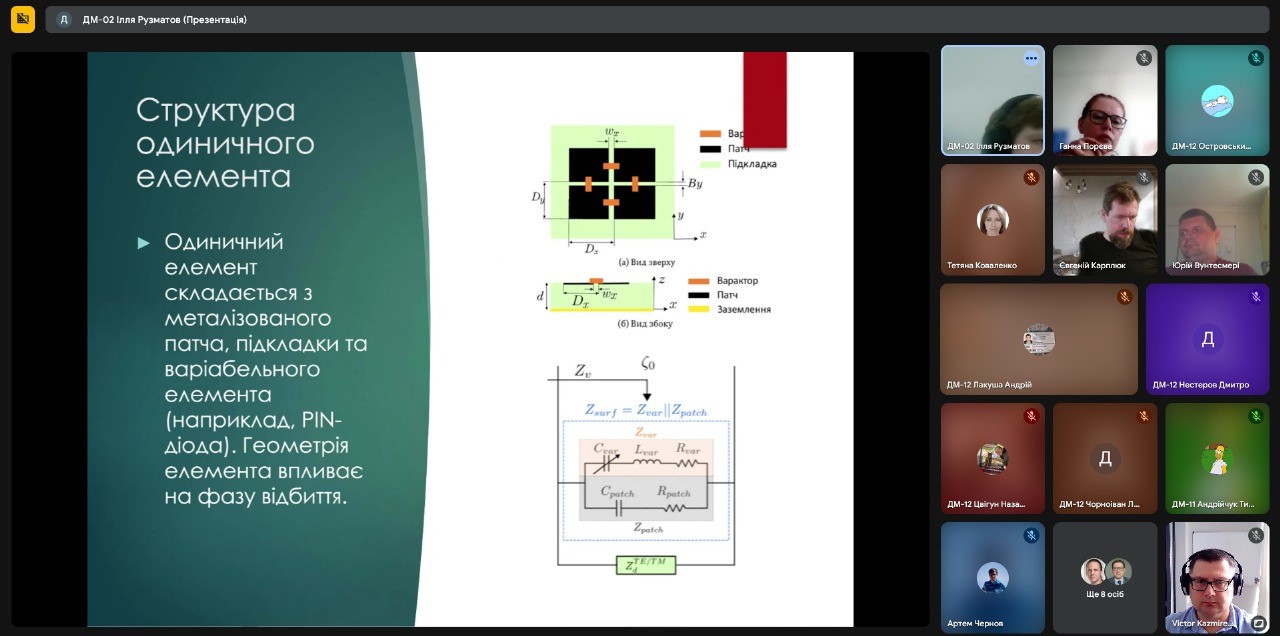Click the yellow "Заземлення" legend swatch
Image resolution: width=1280 pixels, height=636 pixels.
(699, 310)
